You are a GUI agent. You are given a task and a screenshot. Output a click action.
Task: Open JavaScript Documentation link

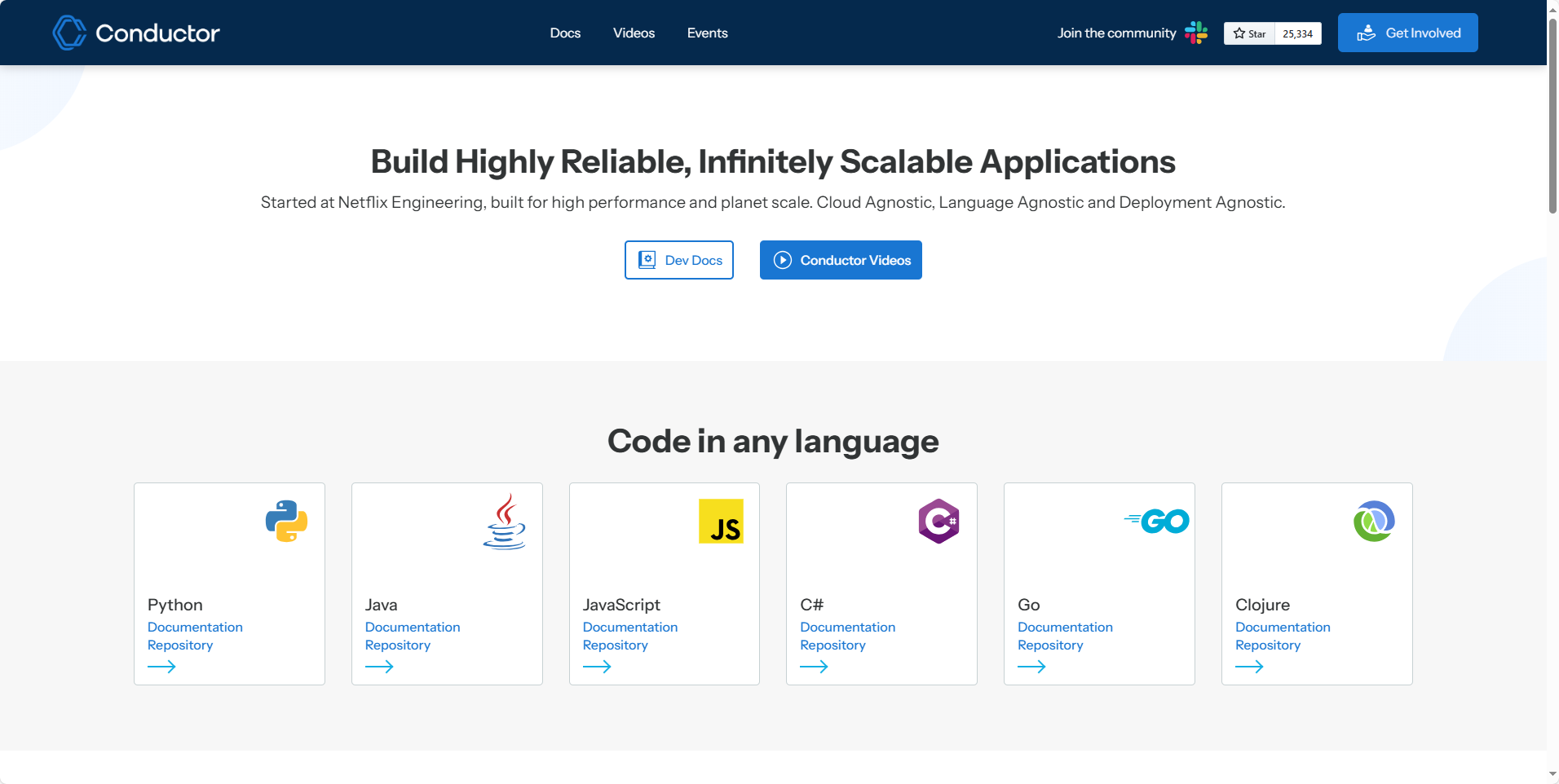coord(630,627)
